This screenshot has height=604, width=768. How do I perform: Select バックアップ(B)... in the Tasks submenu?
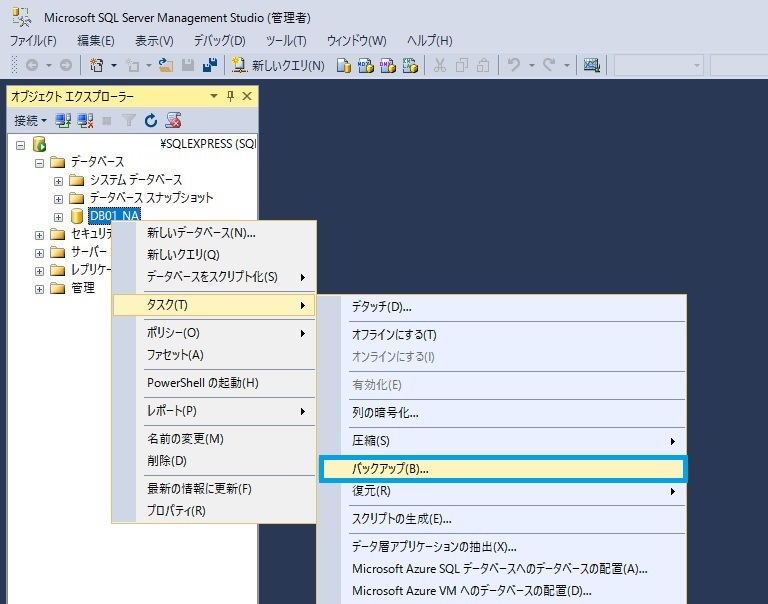[503, 469]
